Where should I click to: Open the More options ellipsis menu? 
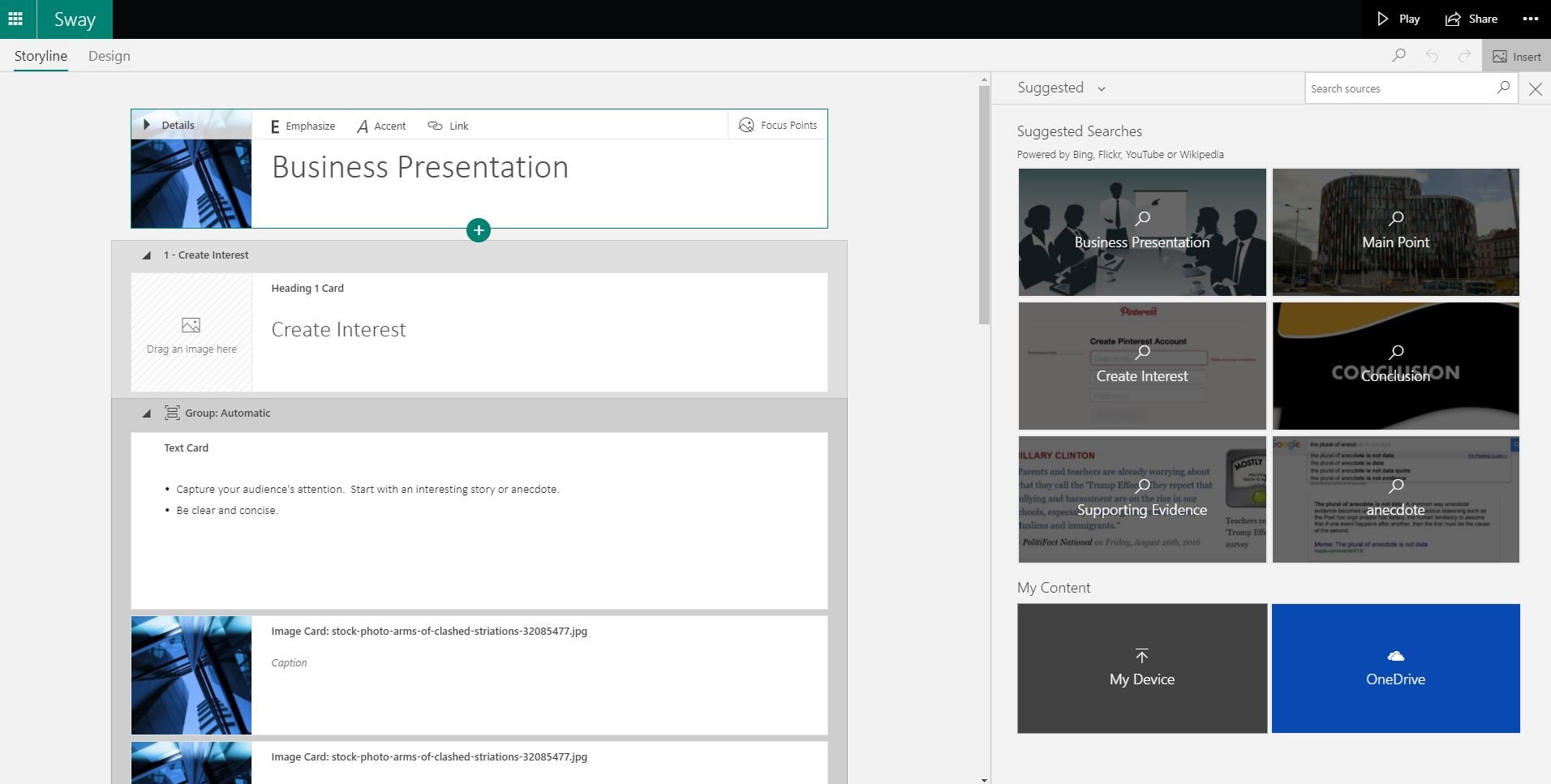[1531, 18]
